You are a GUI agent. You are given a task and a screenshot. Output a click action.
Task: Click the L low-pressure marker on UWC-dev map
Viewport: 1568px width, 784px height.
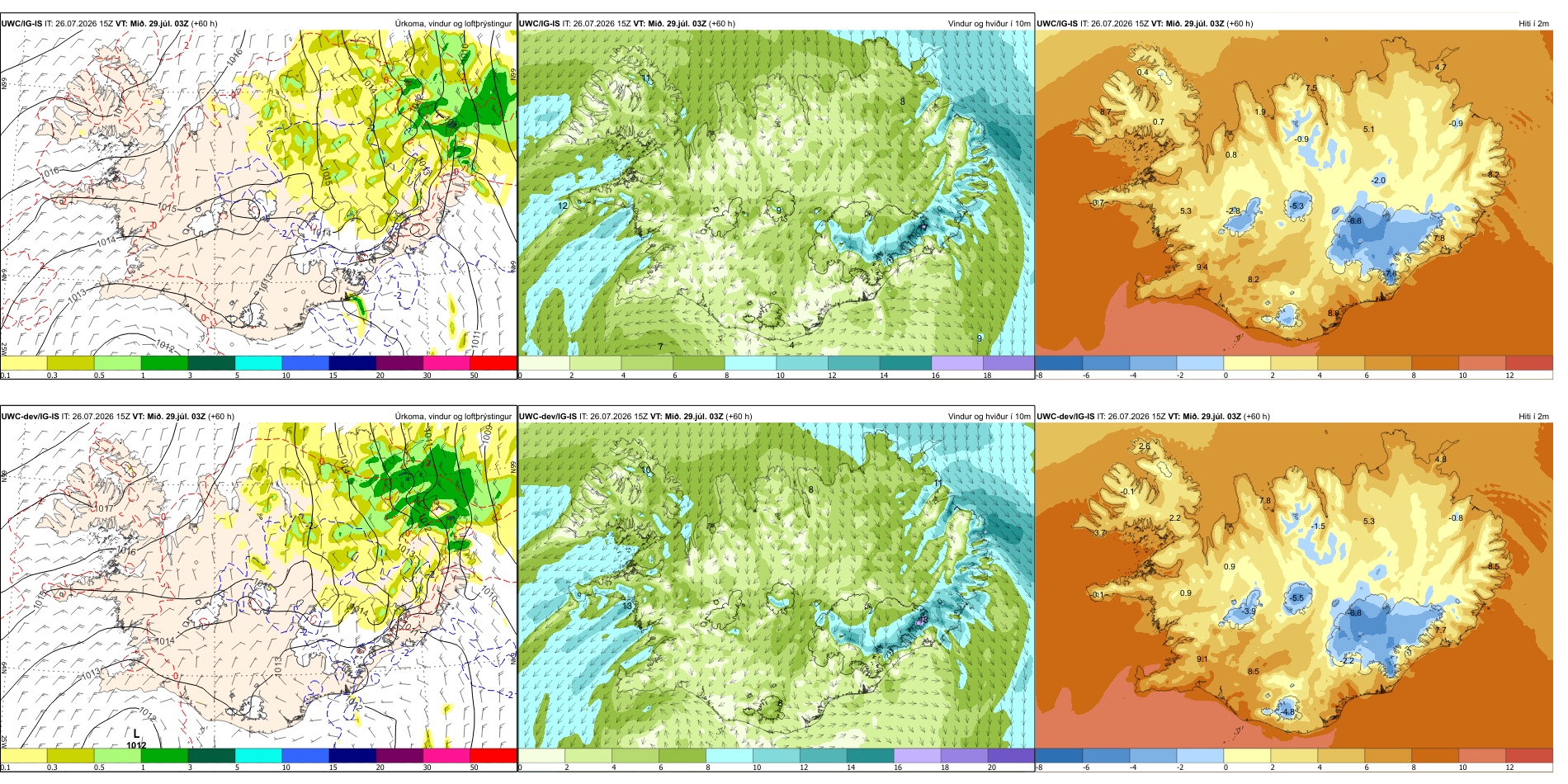click(x=136, y=733)
